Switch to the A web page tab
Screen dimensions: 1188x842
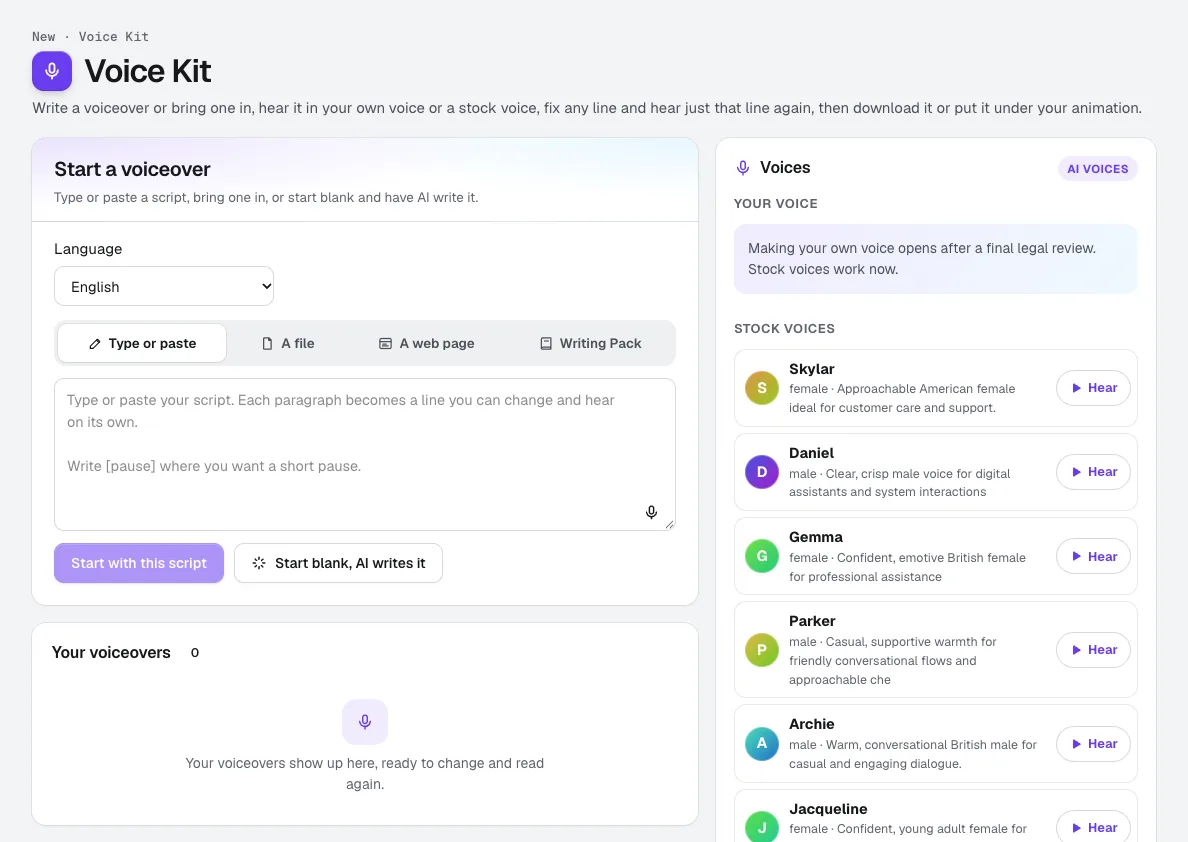point(427,343)
